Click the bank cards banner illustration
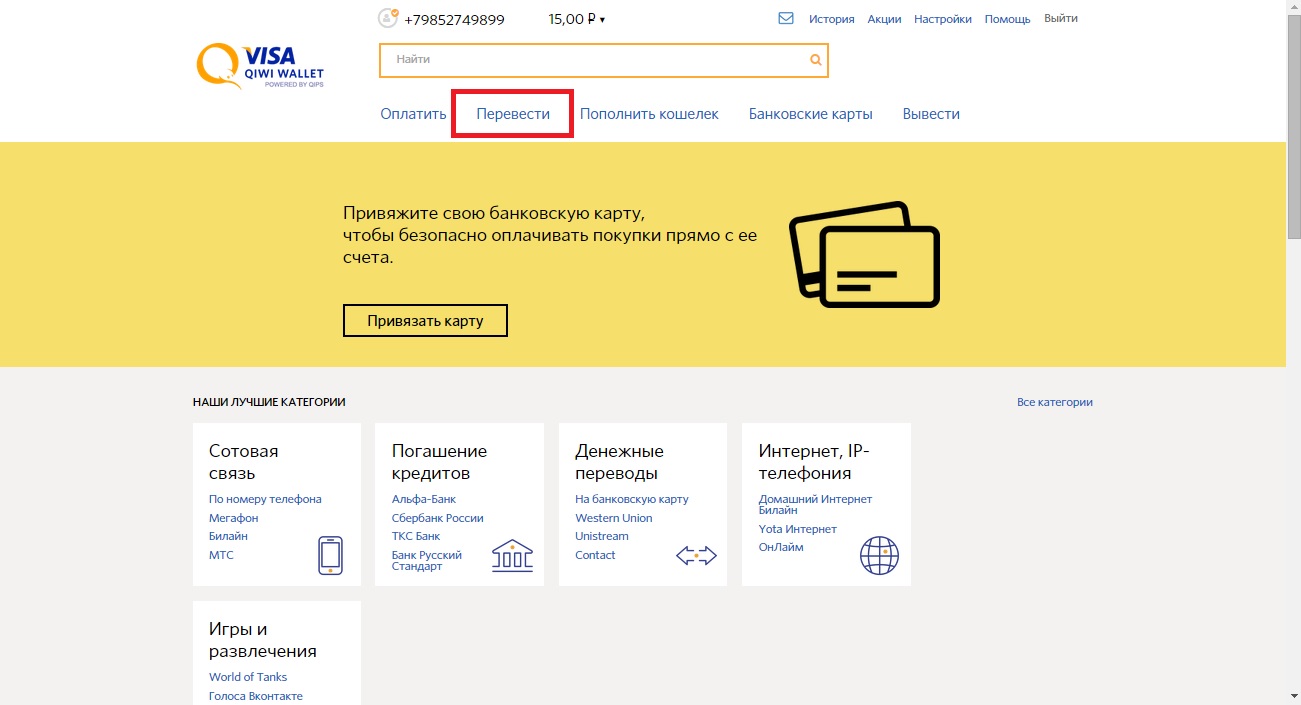This screenshot has width=1301, height=705. [864, 255]
